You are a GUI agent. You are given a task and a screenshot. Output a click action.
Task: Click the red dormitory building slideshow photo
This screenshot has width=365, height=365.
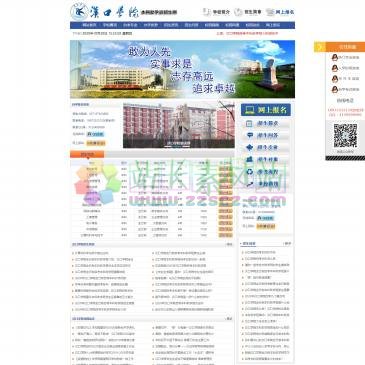[x=179, y=125]
